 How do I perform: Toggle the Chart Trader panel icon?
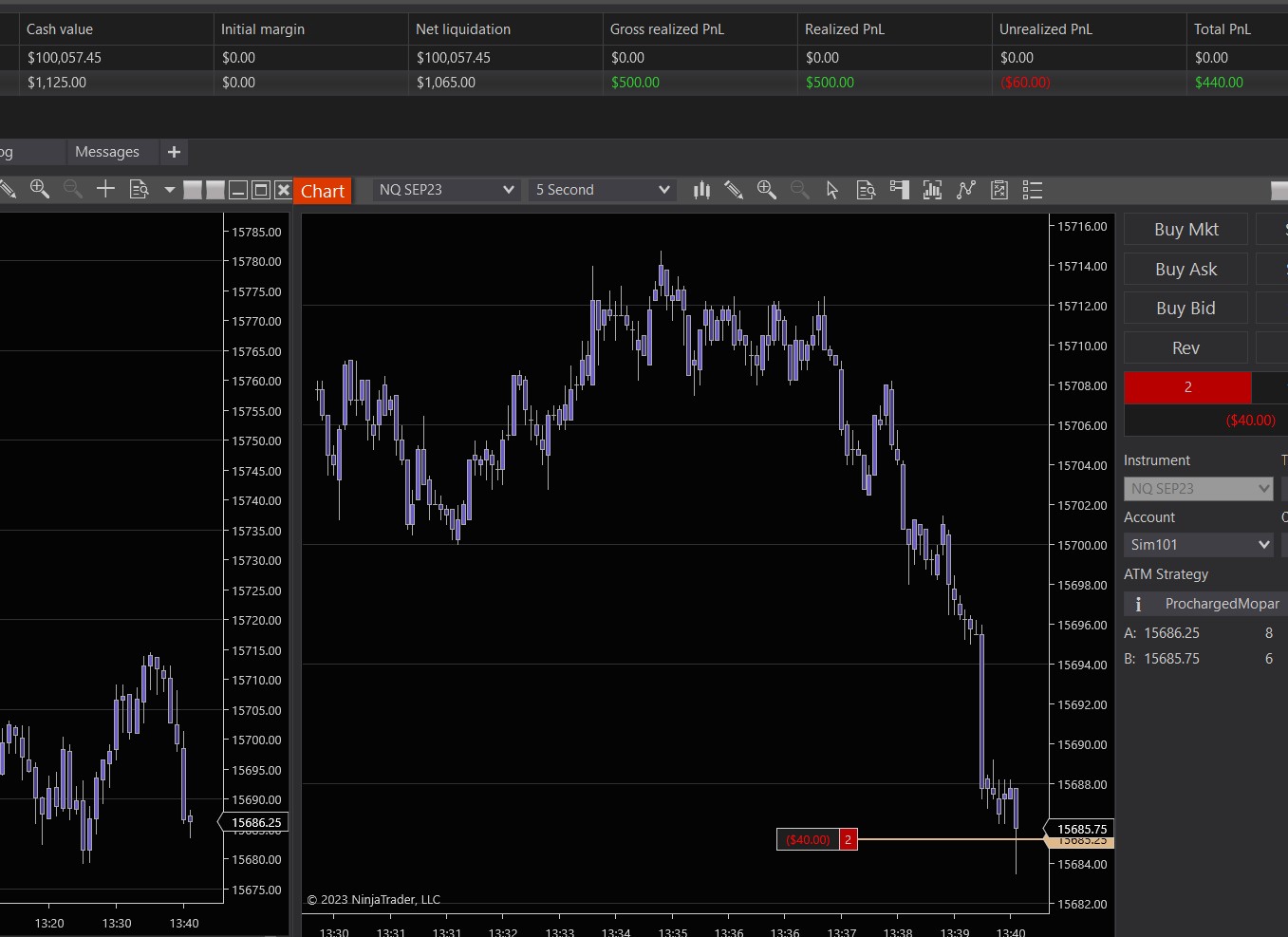(x=899, y=190)
